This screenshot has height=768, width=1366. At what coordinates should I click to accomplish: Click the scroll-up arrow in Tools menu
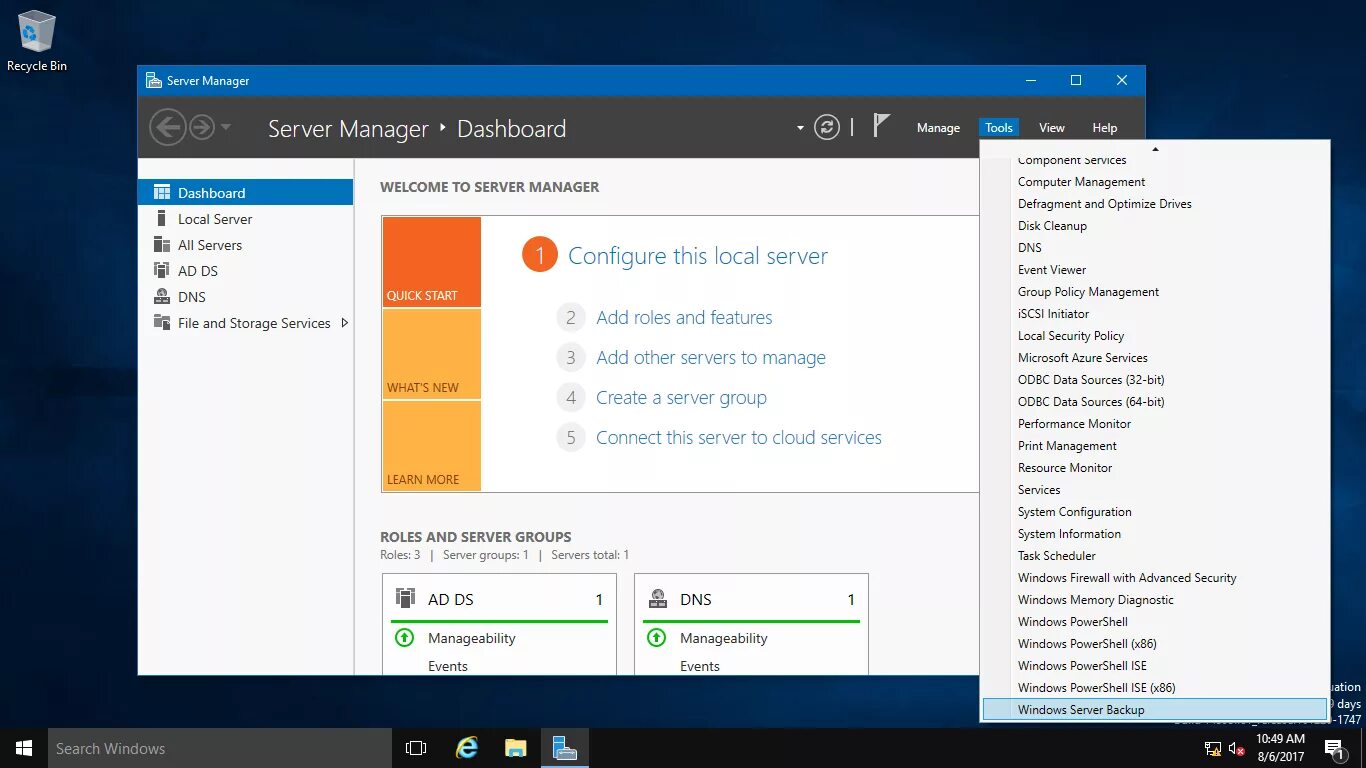1155,149
